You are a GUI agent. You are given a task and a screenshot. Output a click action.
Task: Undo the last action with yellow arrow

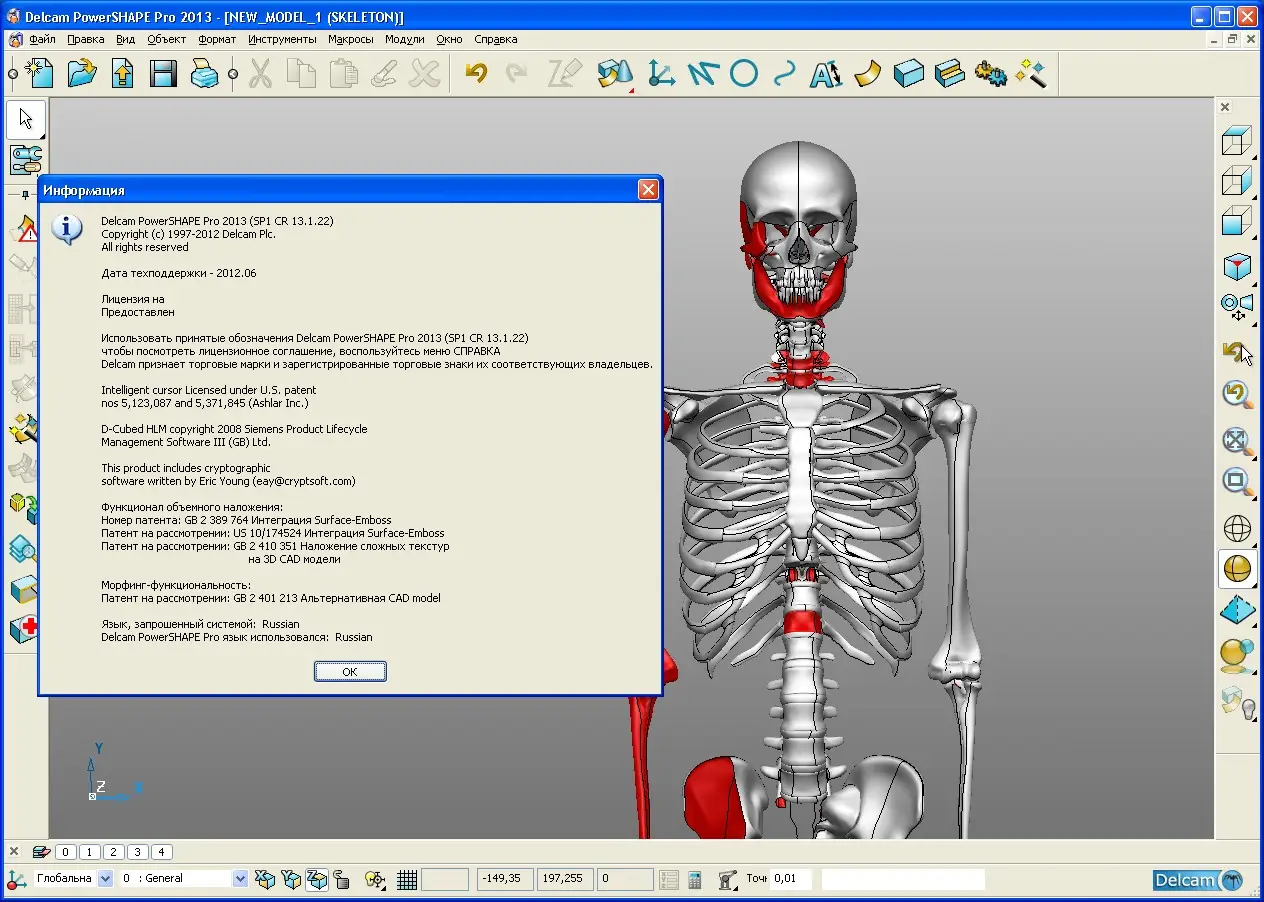(476, 74)
